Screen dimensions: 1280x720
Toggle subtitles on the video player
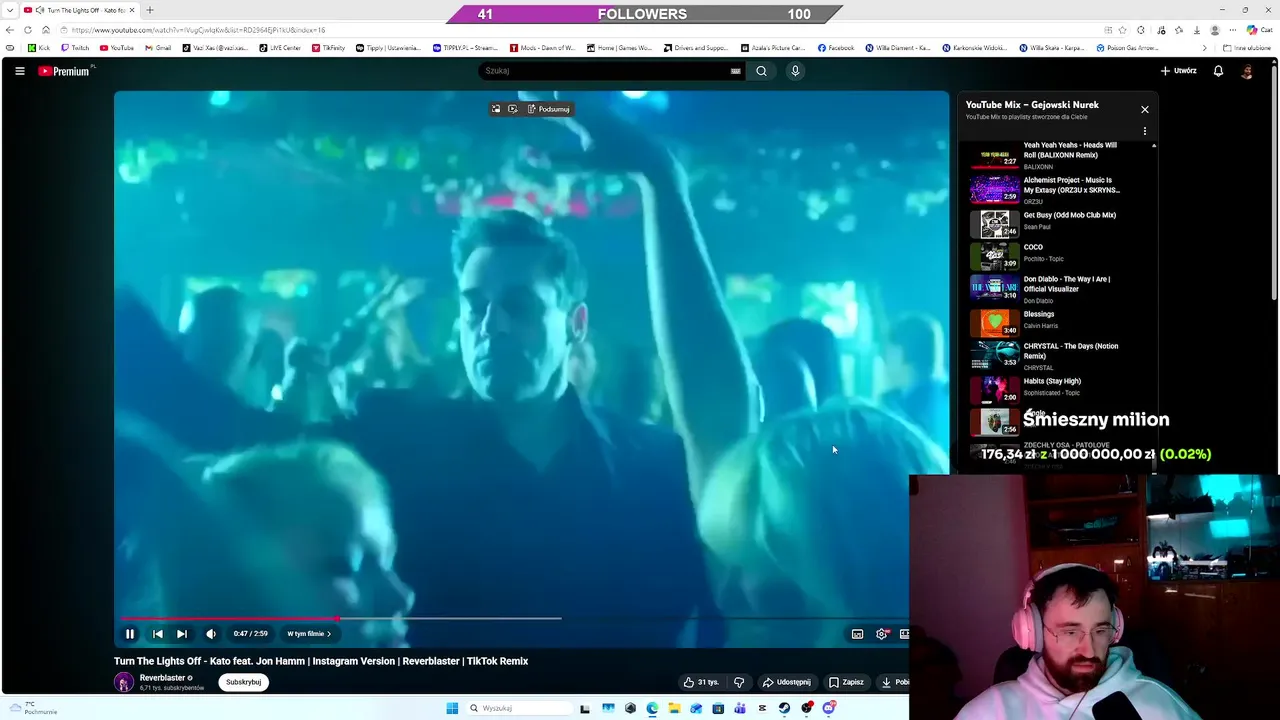(857, 634)
